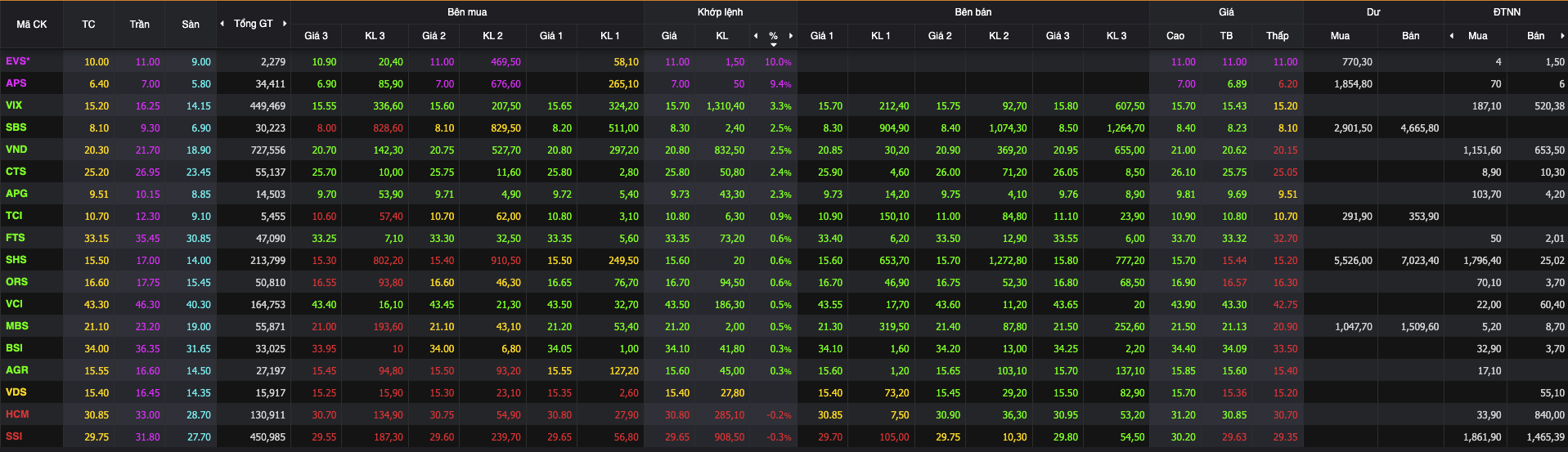Click the Mua header under Dư
The image size is (1568, 452).
(1340, 36)
